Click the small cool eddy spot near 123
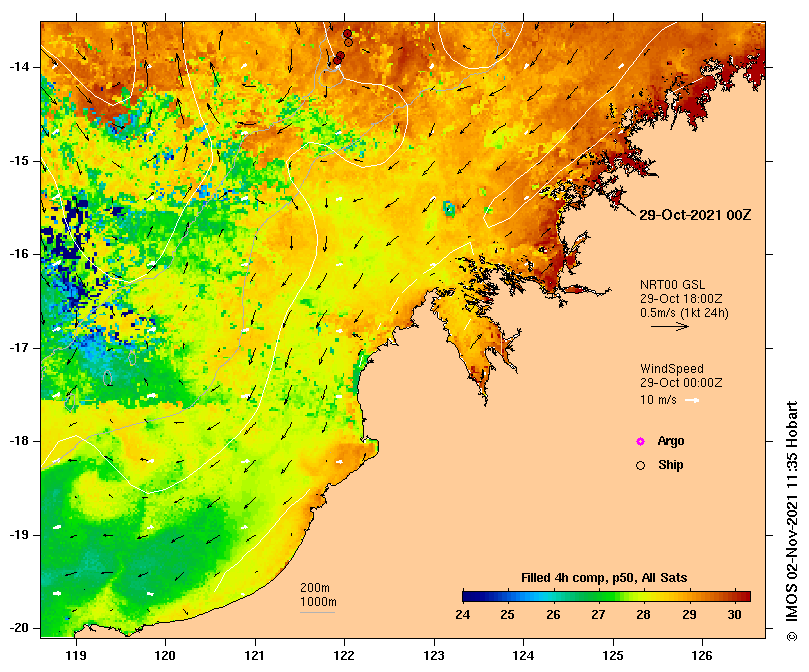Viewport: 809px width, 672px height. click(449, 208)
